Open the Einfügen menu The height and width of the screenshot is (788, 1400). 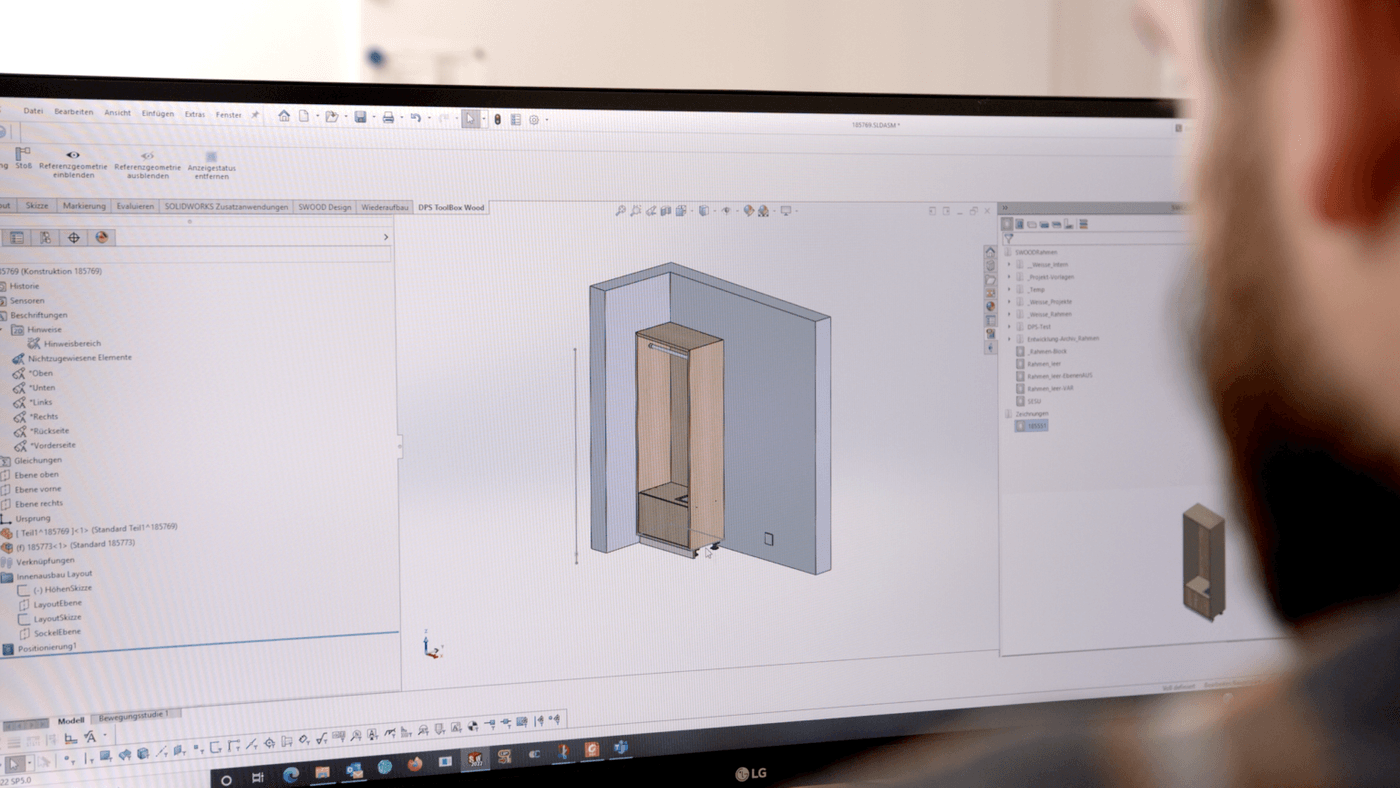[157, 114]
